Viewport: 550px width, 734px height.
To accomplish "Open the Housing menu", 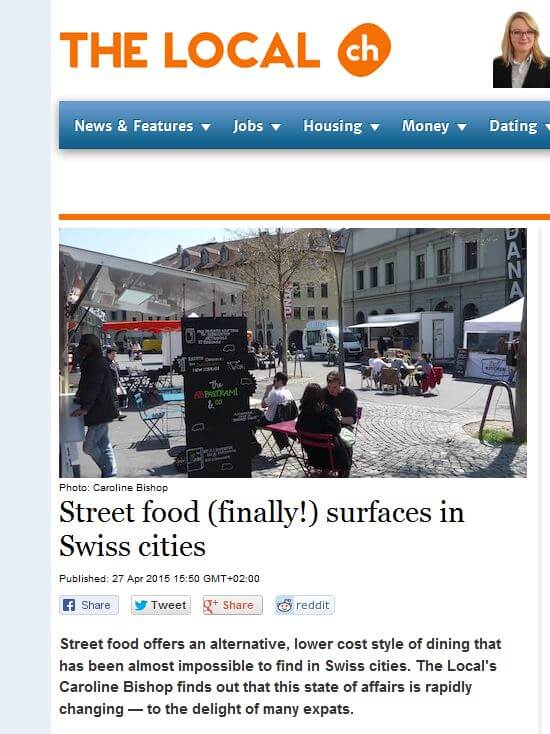I will tap(341, 125).
